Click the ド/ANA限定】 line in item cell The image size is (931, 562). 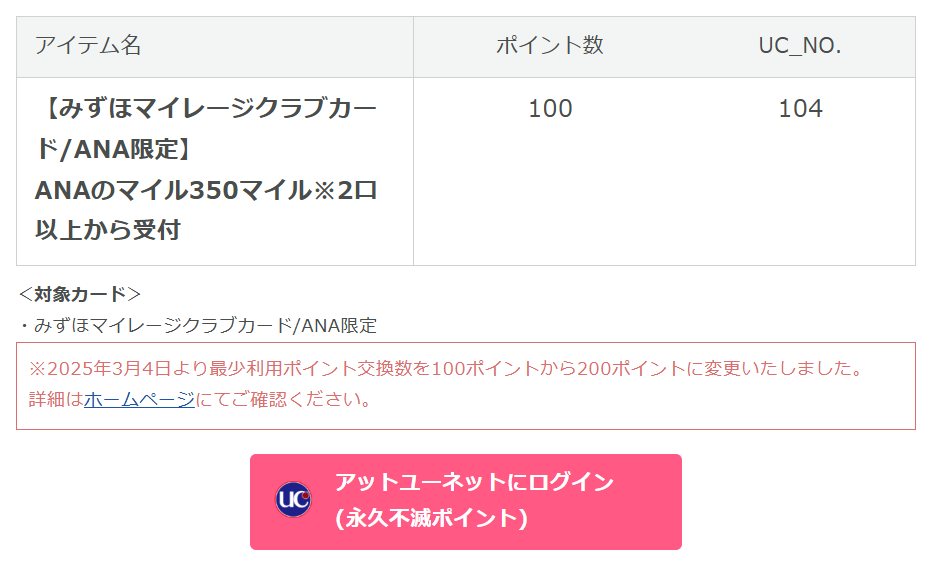pyautogui.click(x=113, y=150)
